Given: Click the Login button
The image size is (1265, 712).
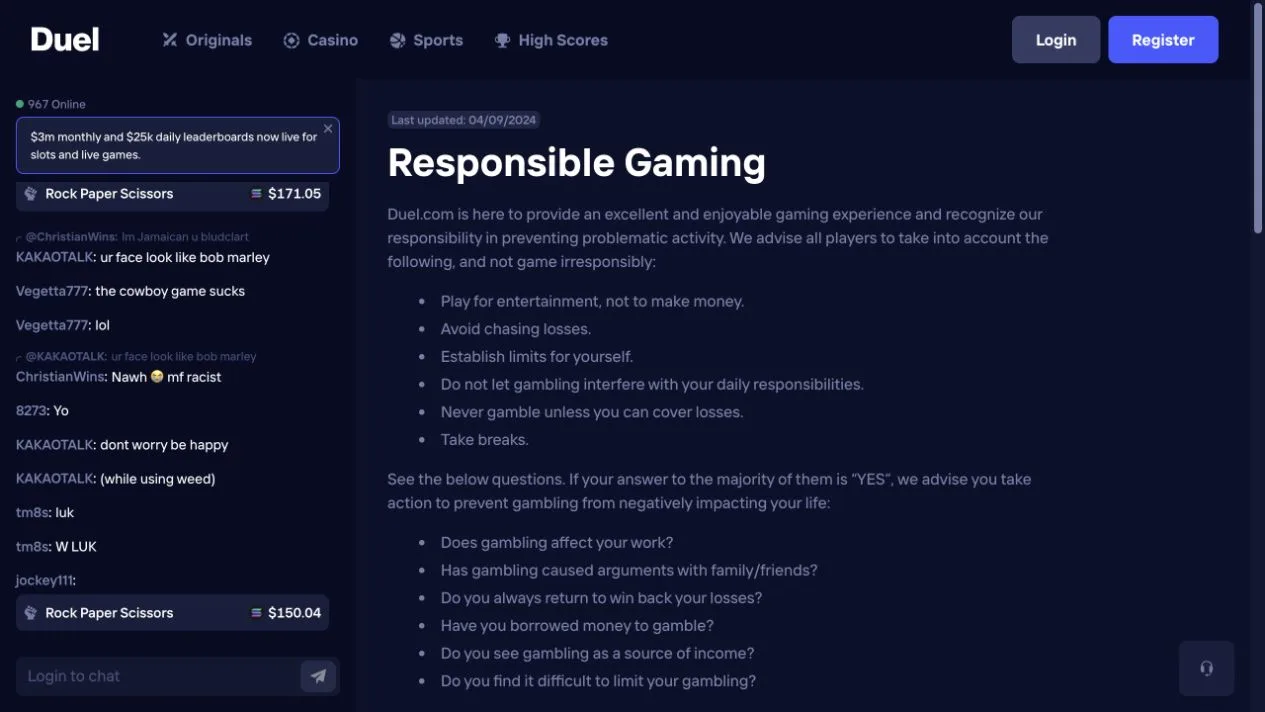Looking at the screenshot, I should [x=1056, y=40].
